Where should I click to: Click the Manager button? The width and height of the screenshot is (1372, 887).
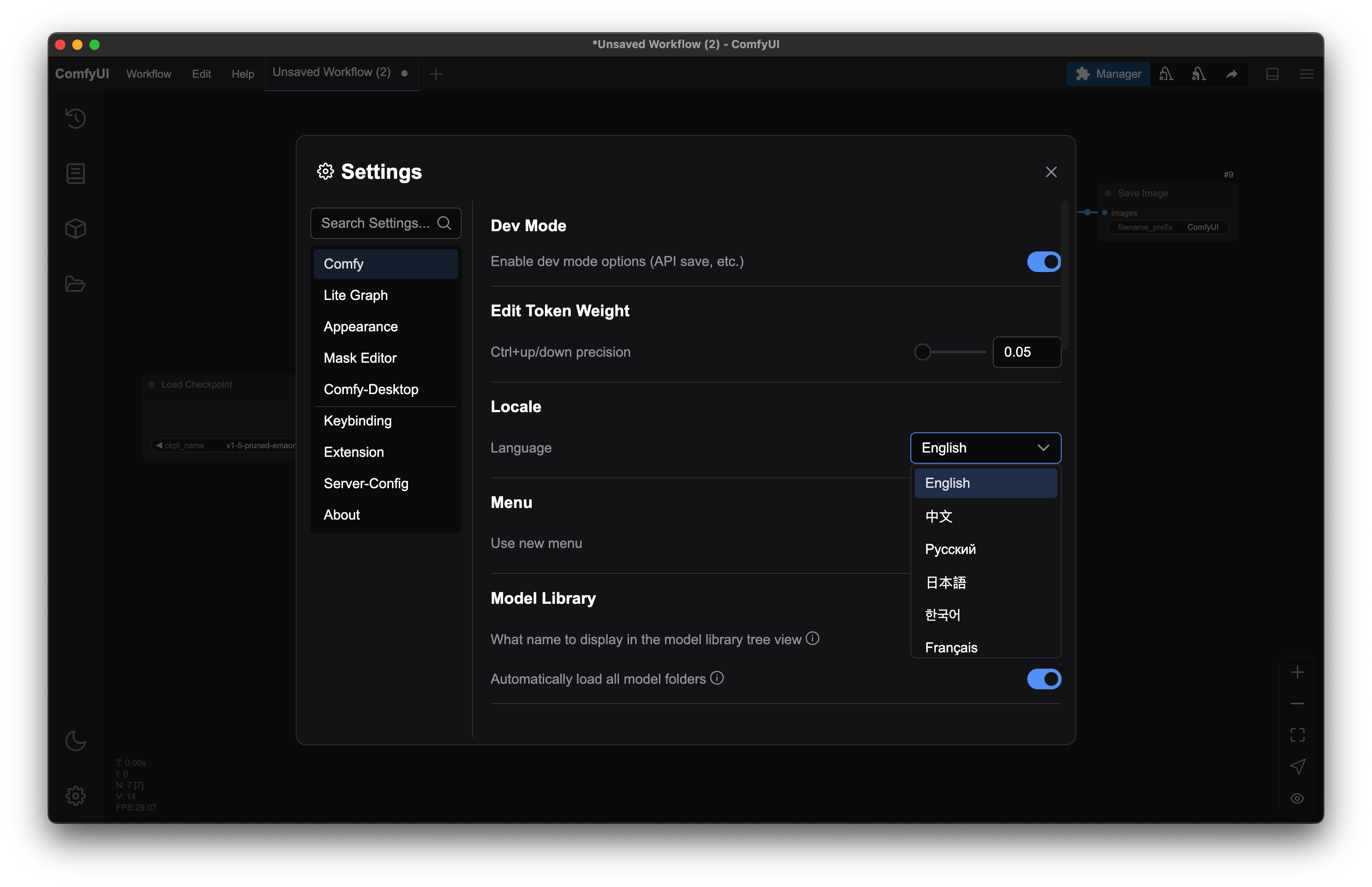(x=1108, y=74)
